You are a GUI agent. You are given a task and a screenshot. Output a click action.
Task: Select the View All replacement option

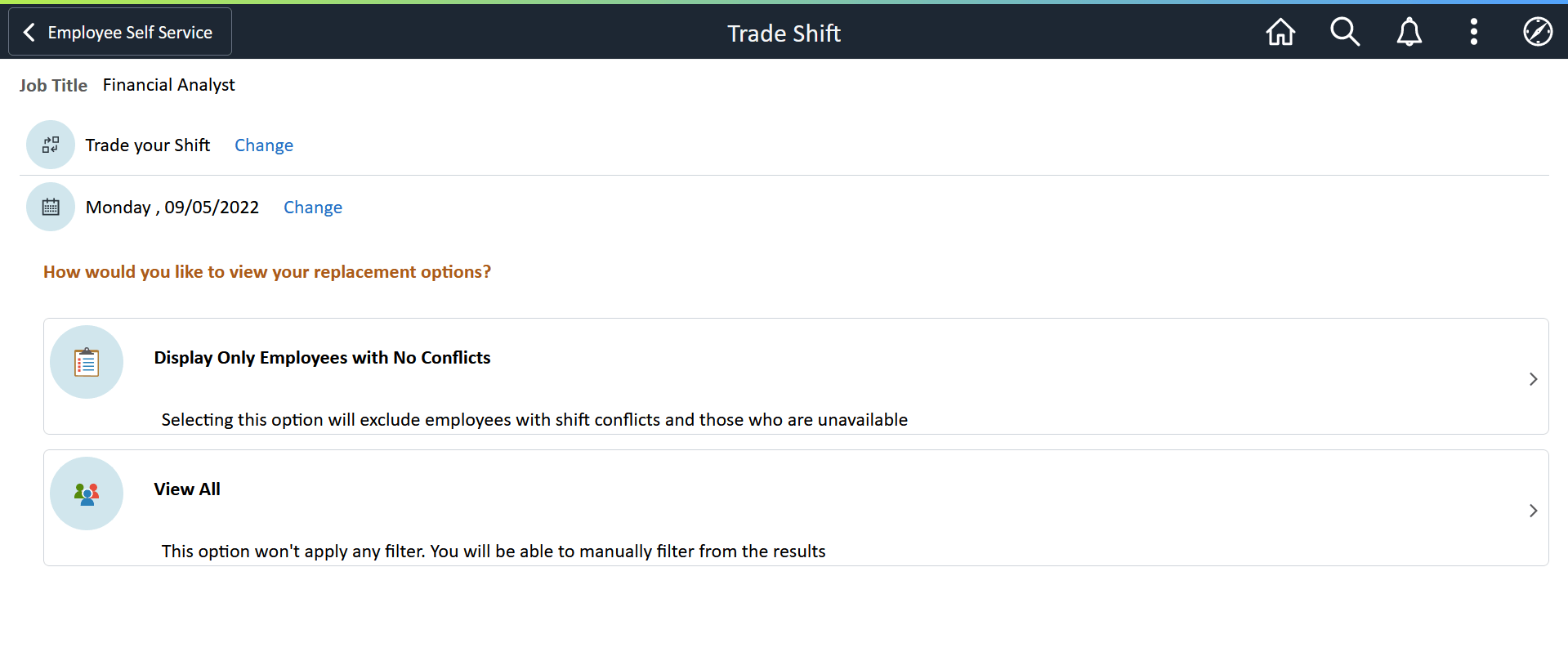(186, 489)
